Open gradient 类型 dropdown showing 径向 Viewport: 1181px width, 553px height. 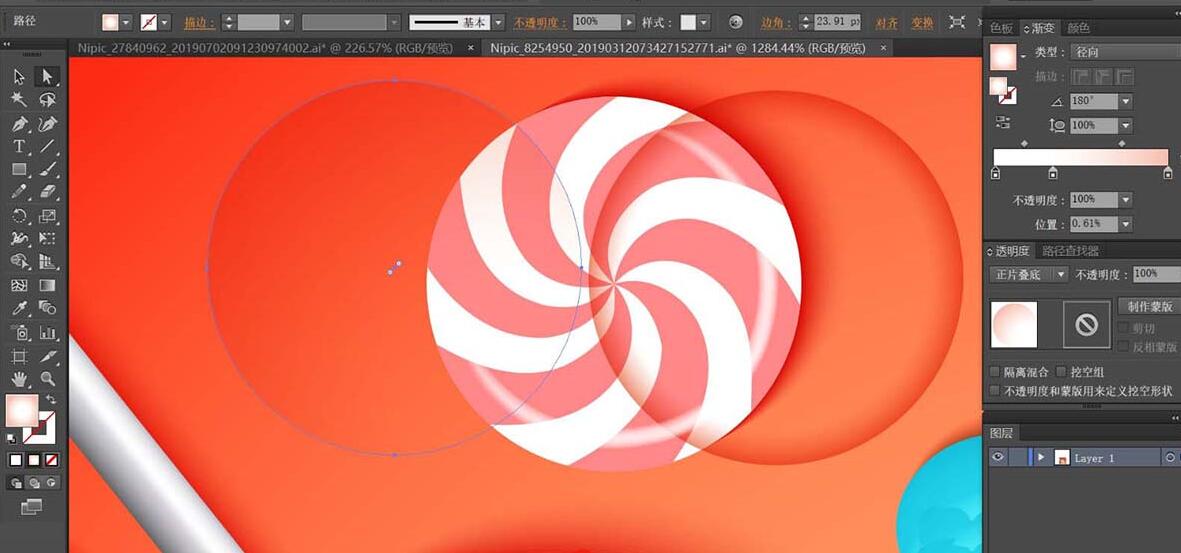[1120, 52]
